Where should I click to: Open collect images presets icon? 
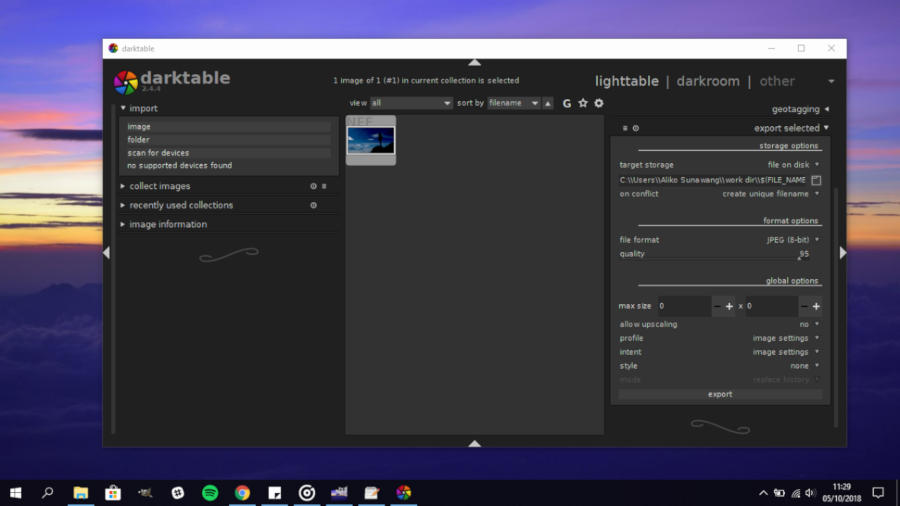(324, 186)
